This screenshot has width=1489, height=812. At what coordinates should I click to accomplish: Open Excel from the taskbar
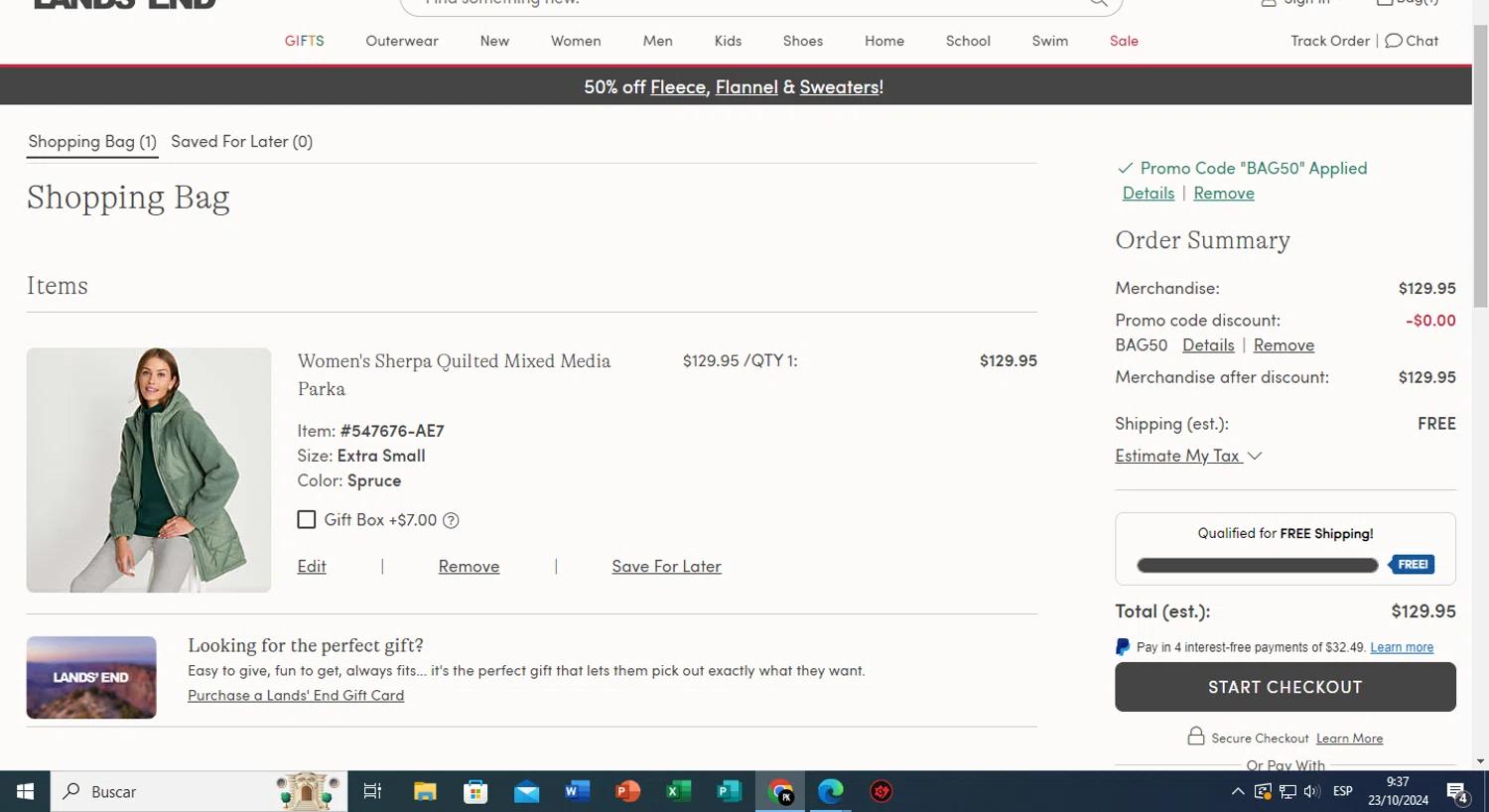tap(678, 791)
